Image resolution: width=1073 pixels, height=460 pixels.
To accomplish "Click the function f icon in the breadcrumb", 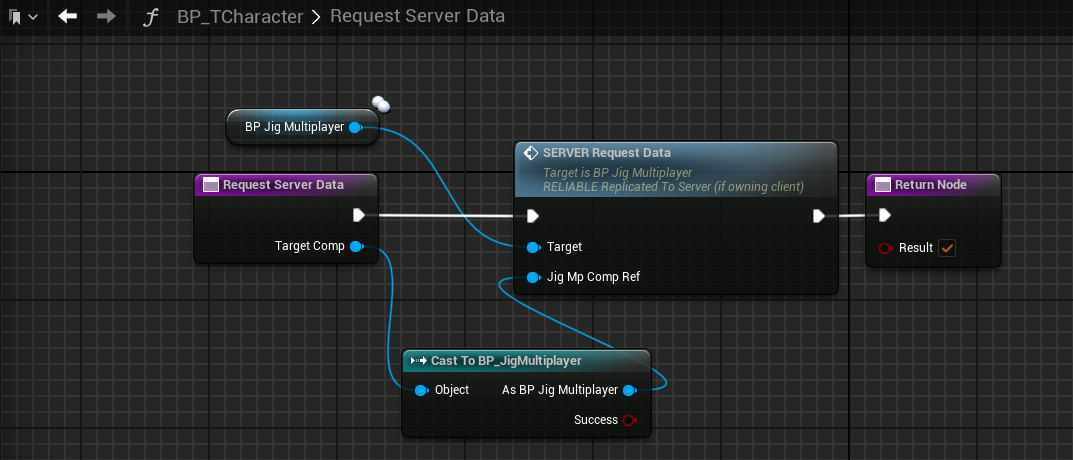I will (150, 17).
